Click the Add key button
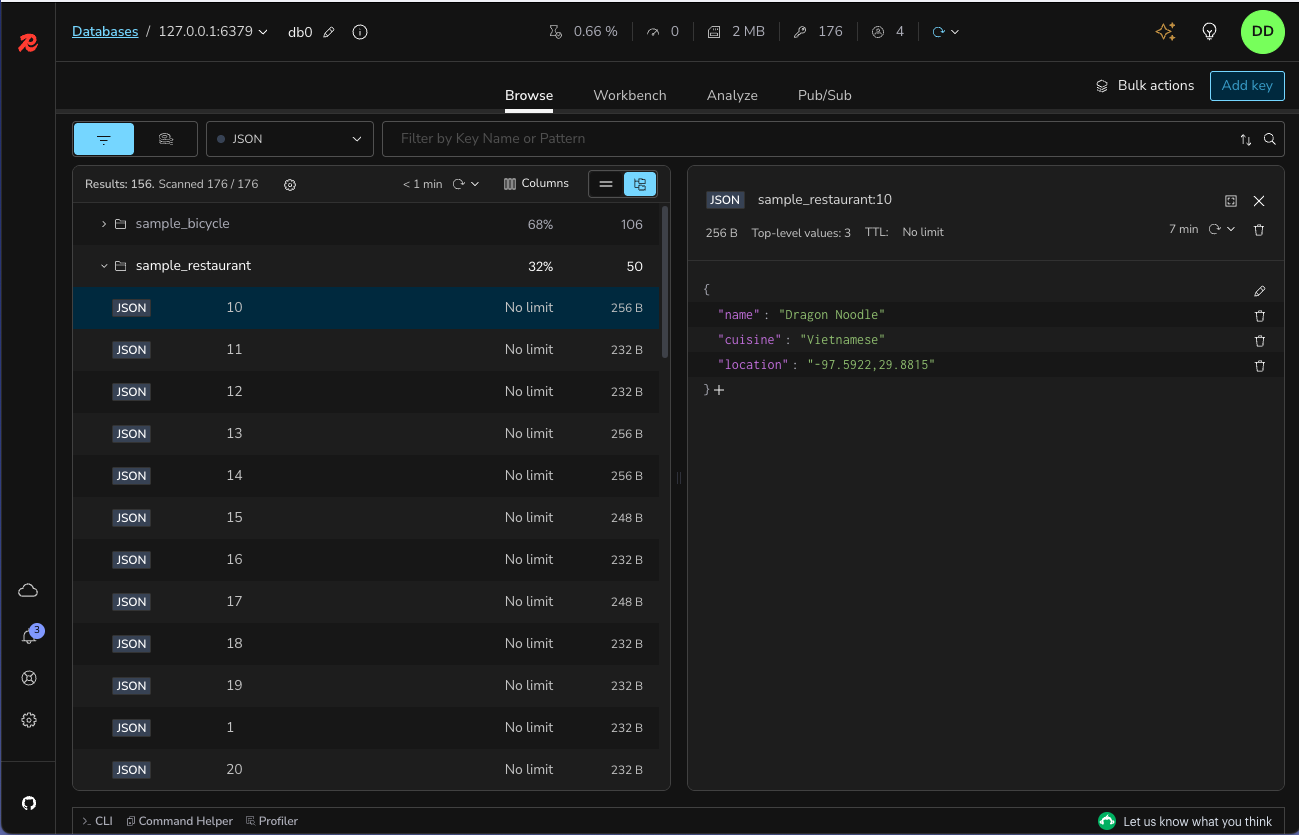Image resolution: width=1299 pixels, height=835 pixels. (1246, 86)
